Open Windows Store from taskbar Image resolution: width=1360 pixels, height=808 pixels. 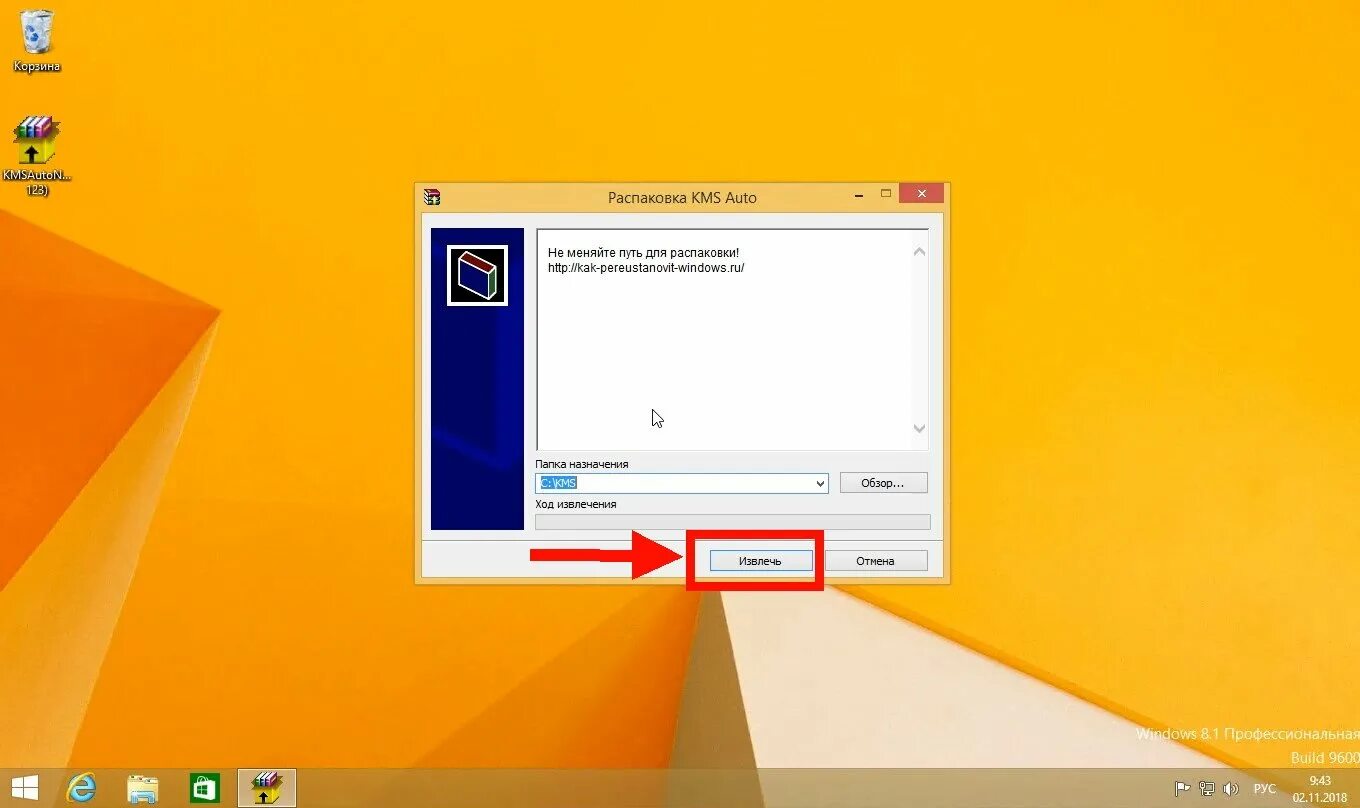(204, 788)
